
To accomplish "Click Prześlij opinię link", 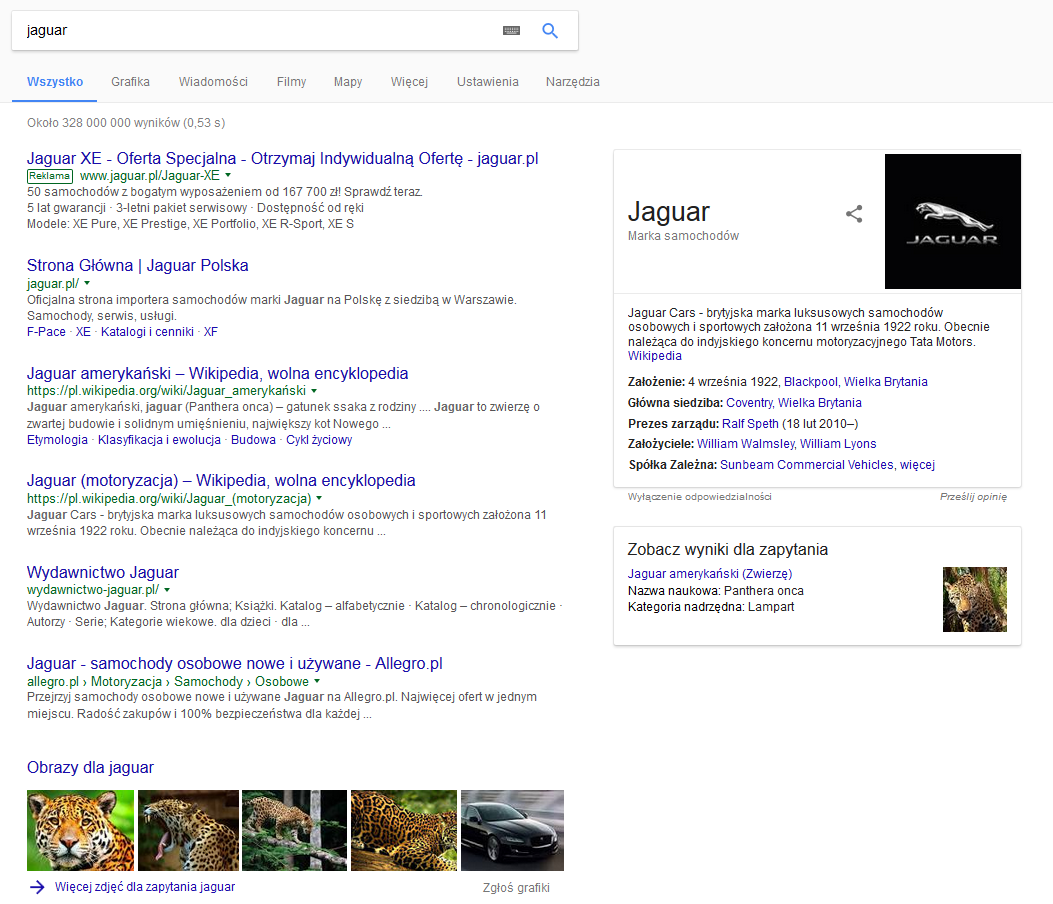I will click(x=973, y=497).
